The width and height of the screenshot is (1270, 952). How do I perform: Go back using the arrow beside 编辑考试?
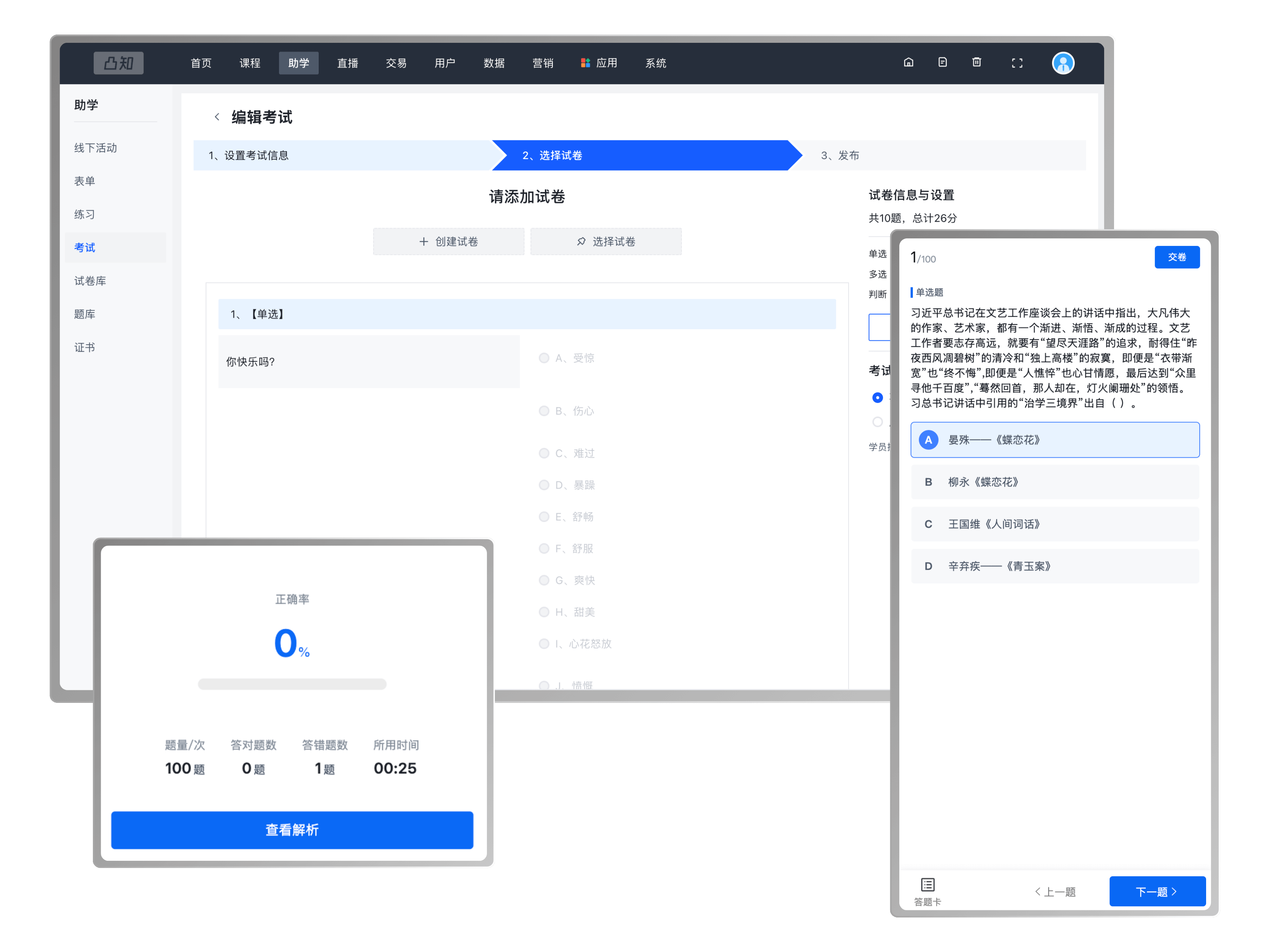coord(217,117)
